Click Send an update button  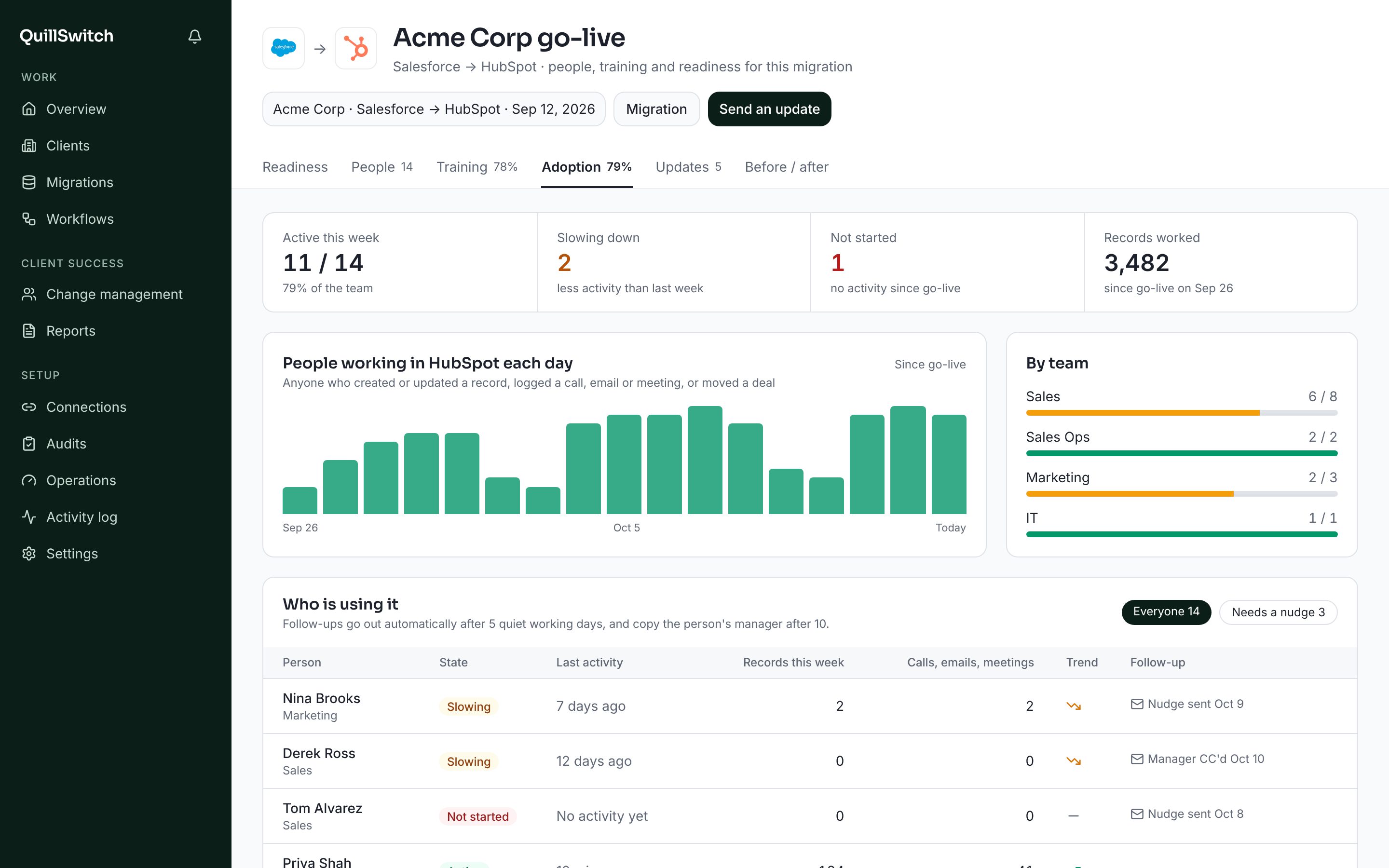(x=769, y=109)
